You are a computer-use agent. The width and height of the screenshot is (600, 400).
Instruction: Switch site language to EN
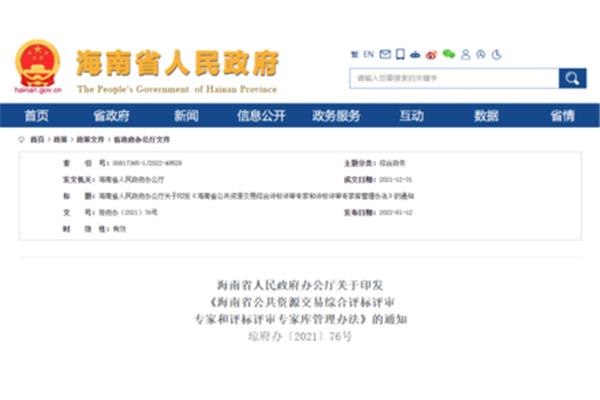pos(368,54)
